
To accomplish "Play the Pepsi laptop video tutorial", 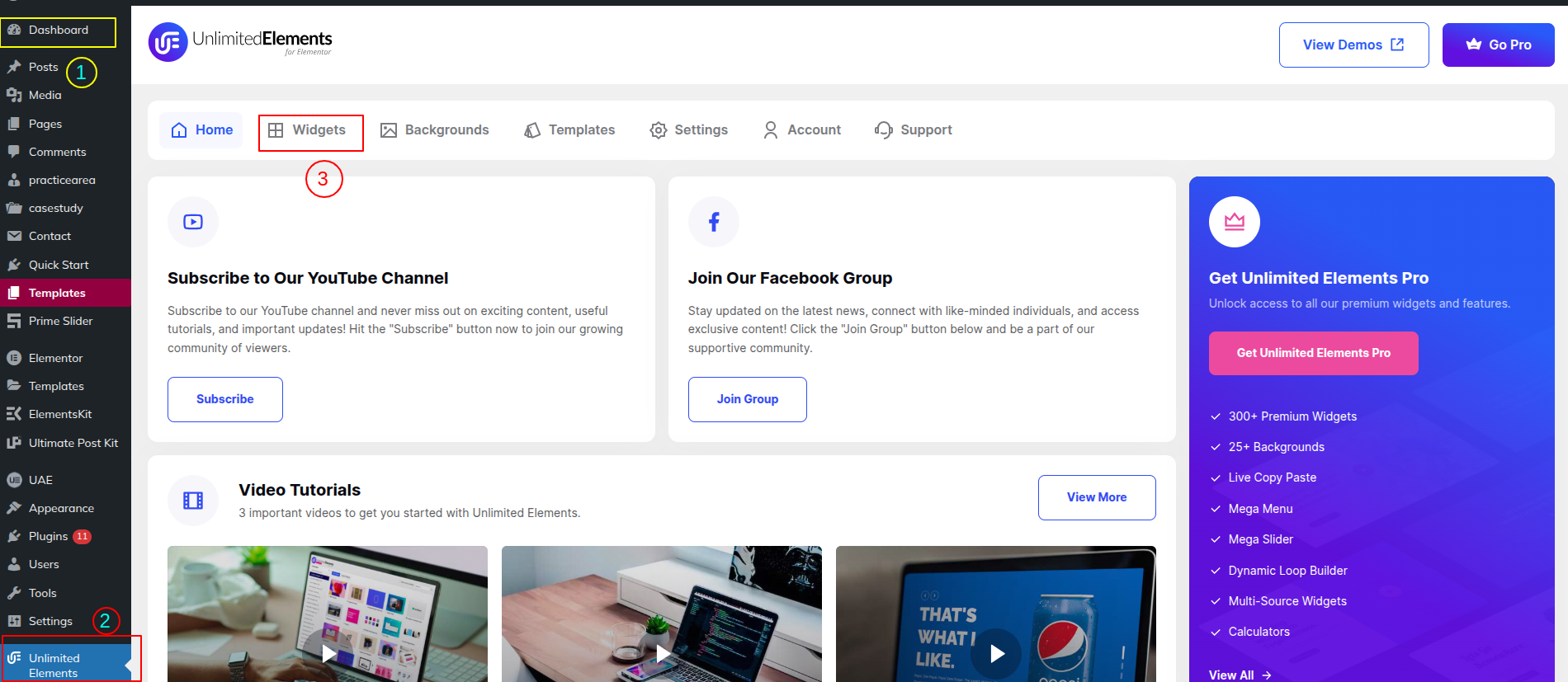I will 996,653.
